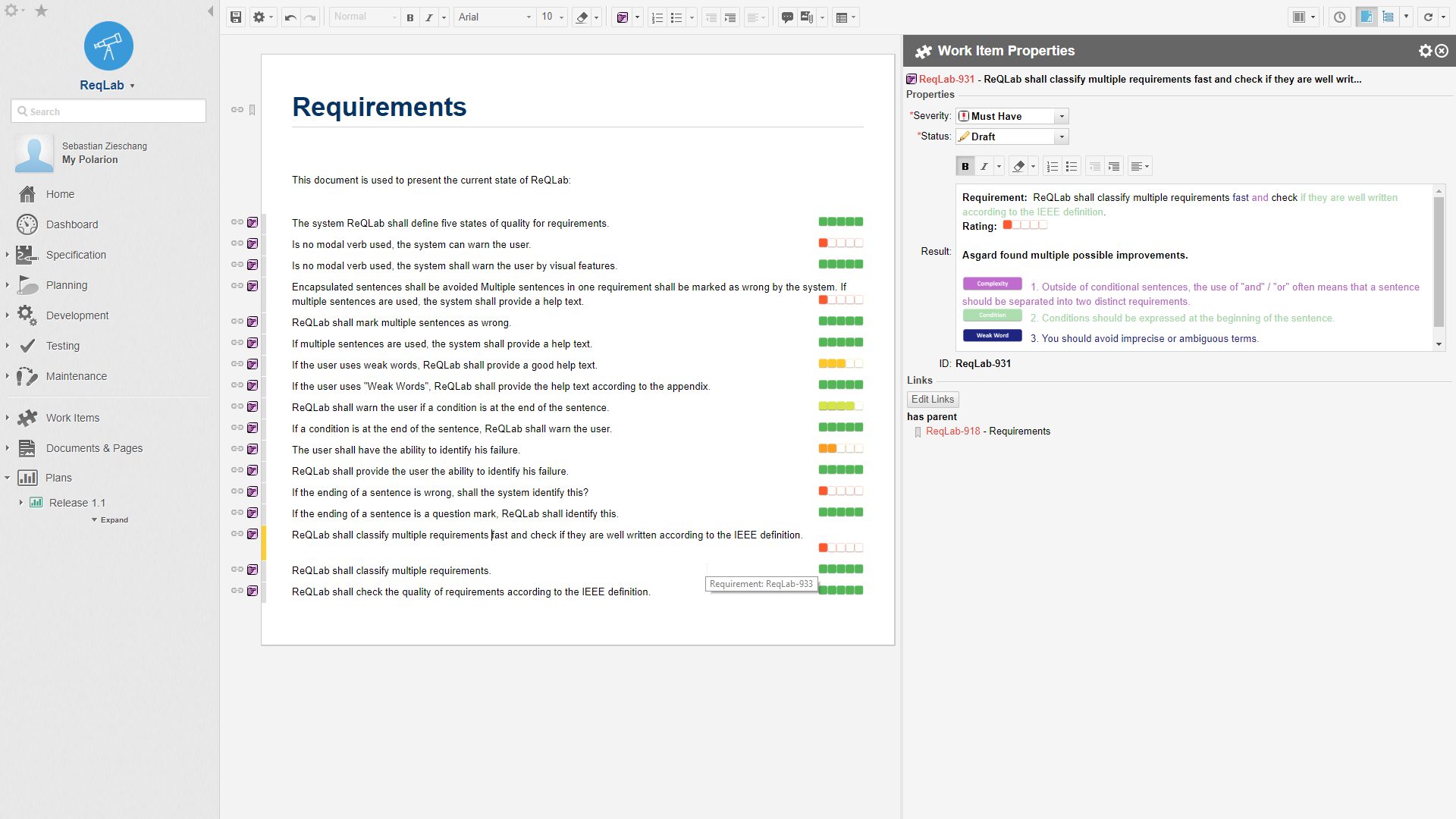The height and width of the screenshot is (819, 1456).
Task: Open the sidebar panel layout dropdown
Action: (1304, 17)
